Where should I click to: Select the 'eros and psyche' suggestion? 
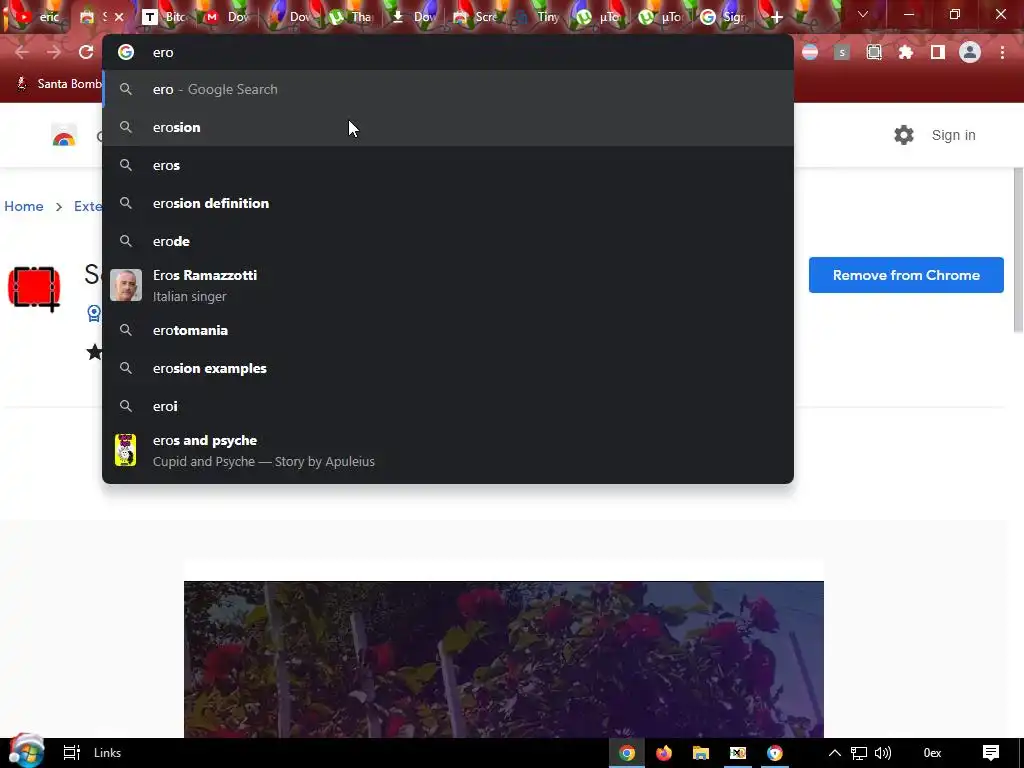click(448, 451)
